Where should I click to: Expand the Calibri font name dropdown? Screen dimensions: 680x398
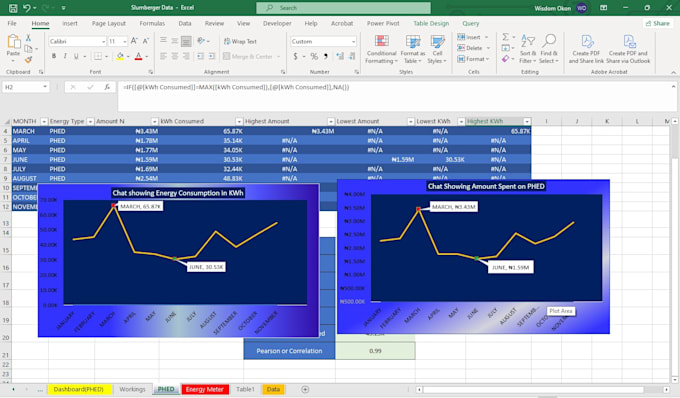[x=104, y=41]
